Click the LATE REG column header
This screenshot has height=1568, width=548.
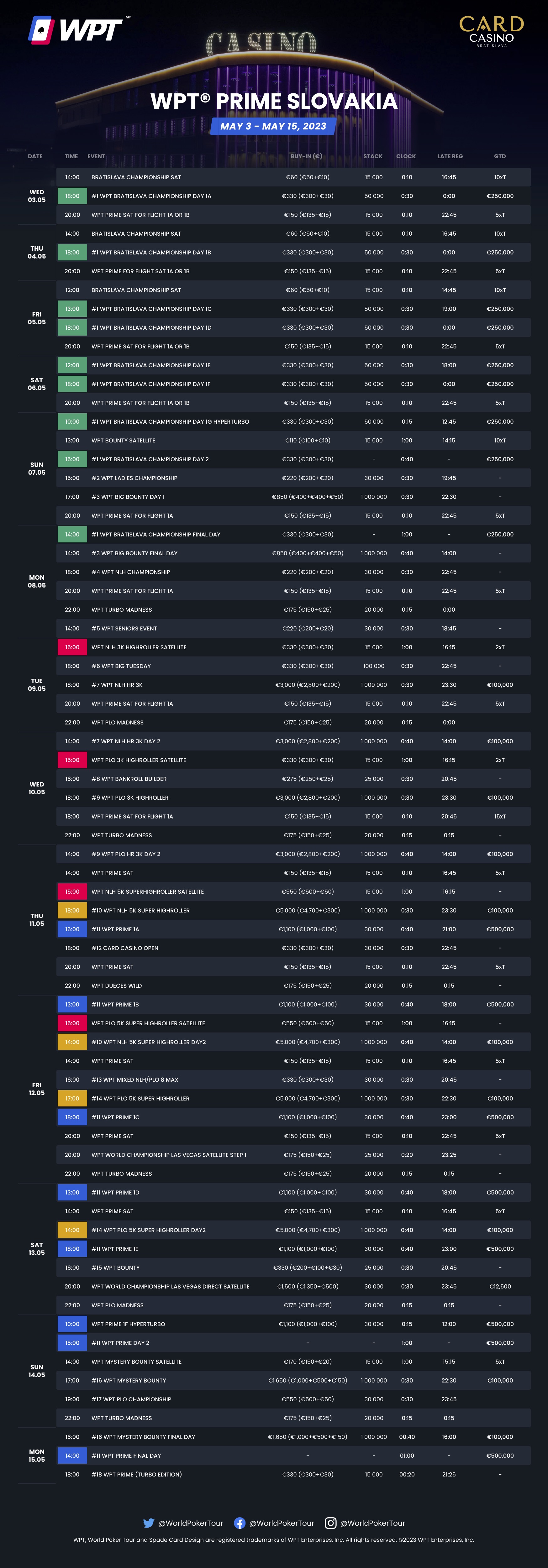pos(450,156)
